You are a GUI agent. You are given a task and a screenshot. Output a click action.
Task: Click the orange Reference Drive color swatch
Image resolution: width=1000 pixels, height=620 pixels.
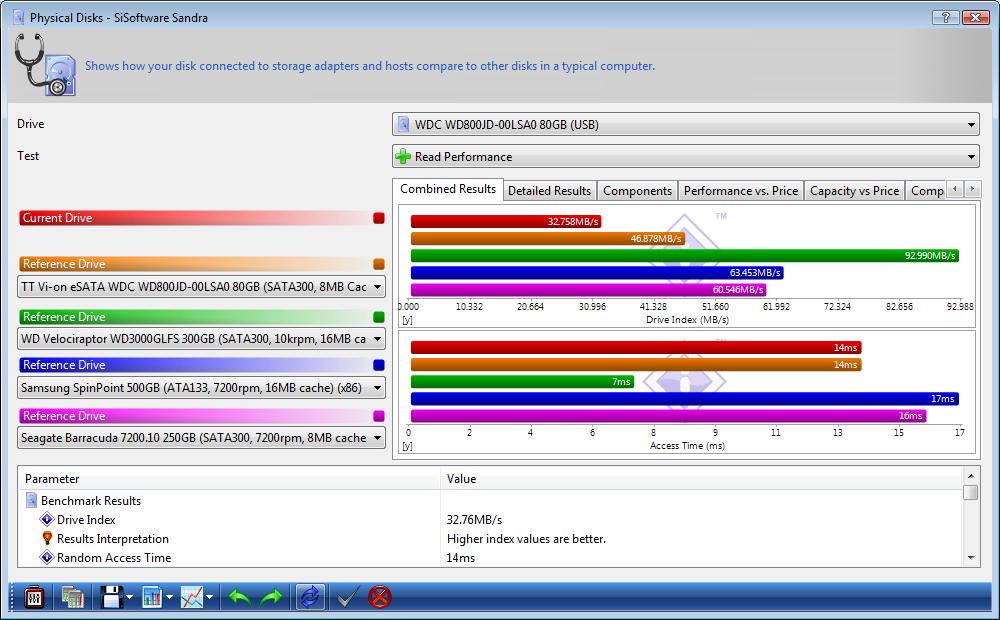(379, 264)
